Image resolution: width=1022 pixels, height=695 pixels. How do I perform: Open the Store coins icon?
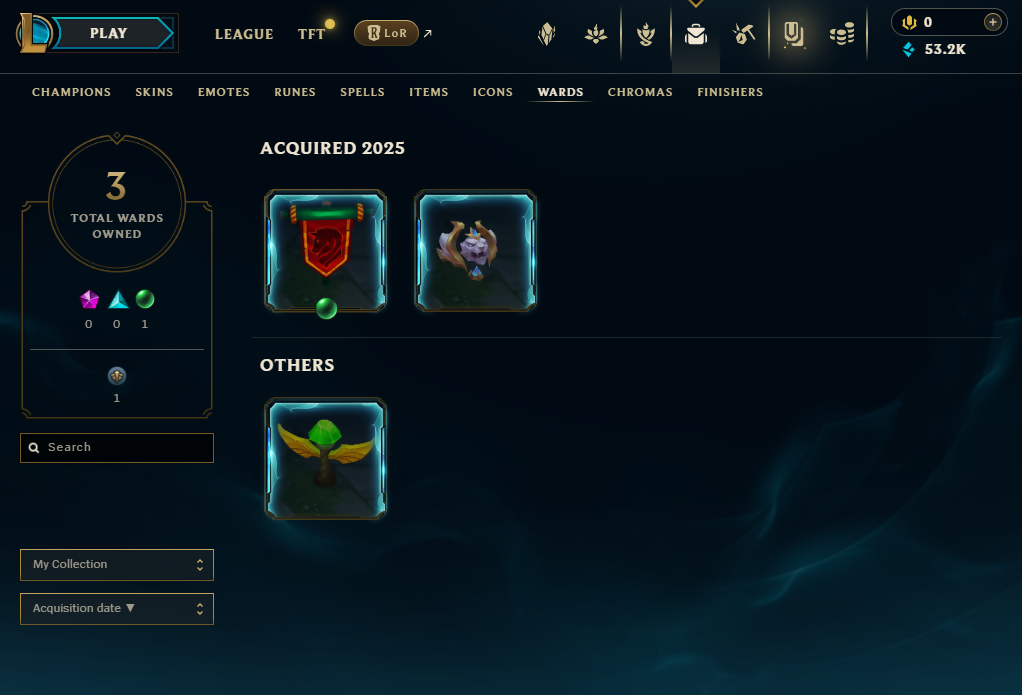[x=842, y=34]
